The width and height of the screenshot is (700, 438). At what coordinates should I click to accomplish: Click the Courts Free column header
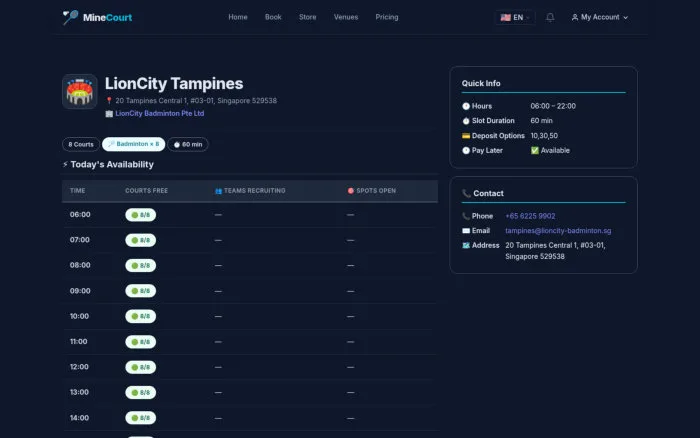pos(146,191)
